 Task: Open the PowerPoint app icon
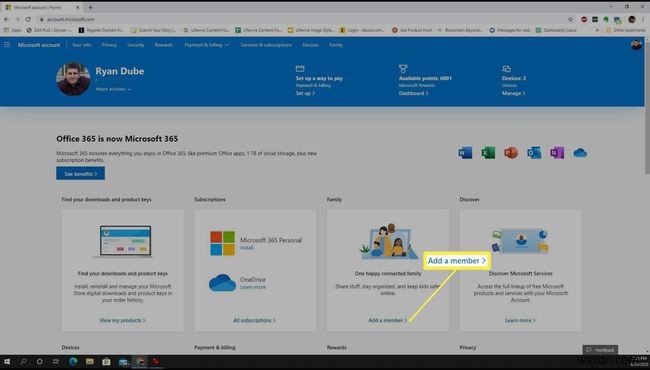(511, 153)
